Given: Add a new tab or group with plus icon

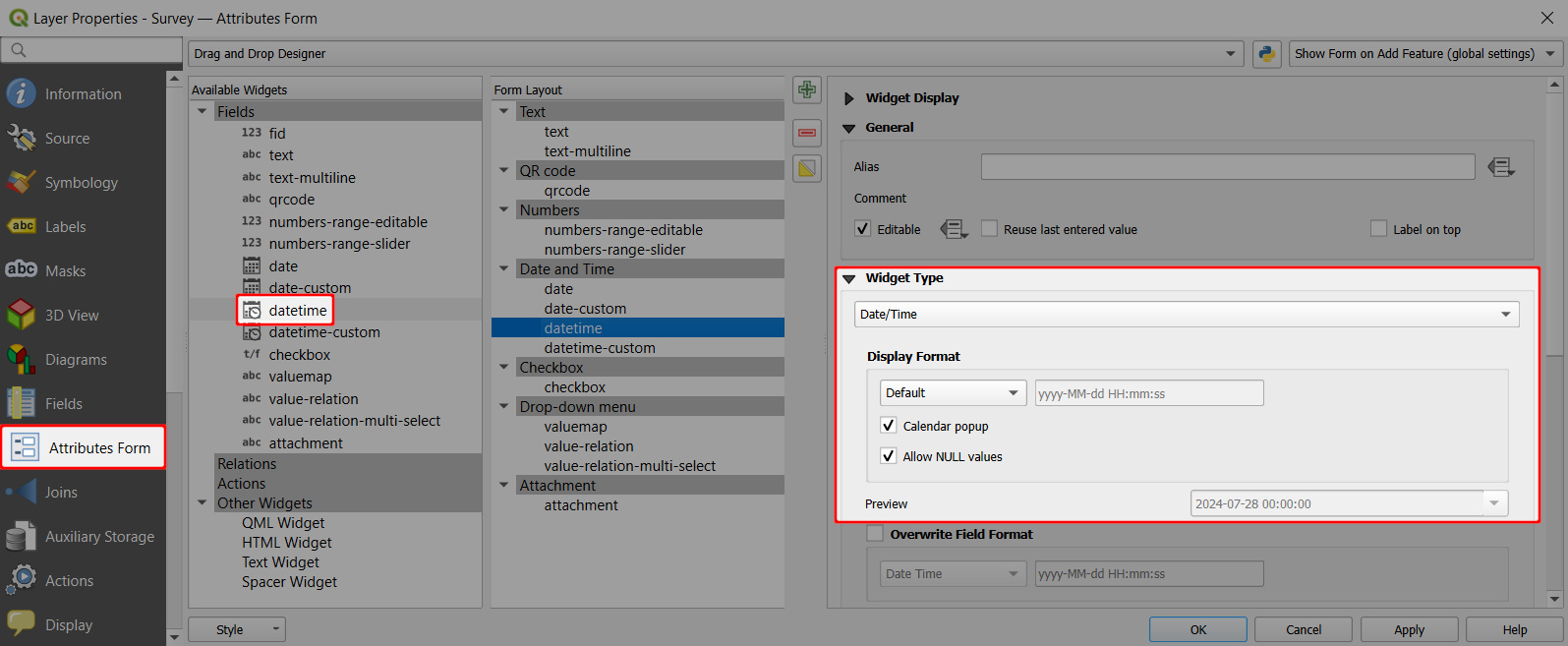Looking at the screenshot, I should tap(807, 90).
